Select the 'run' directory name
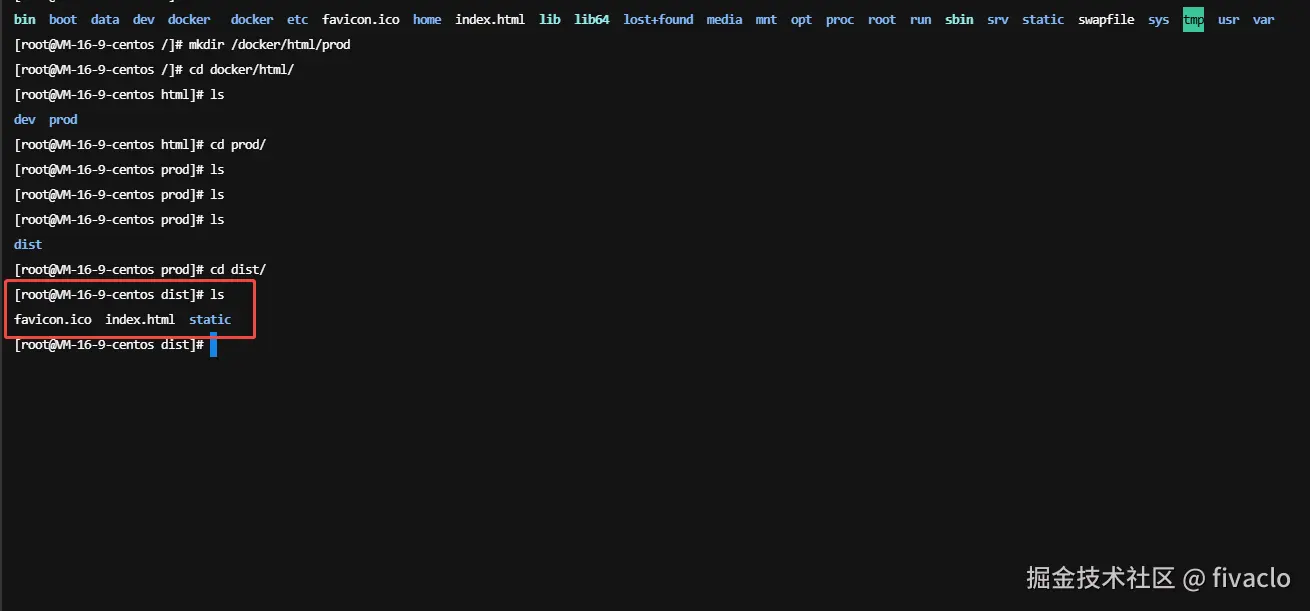 coord(920,20)
